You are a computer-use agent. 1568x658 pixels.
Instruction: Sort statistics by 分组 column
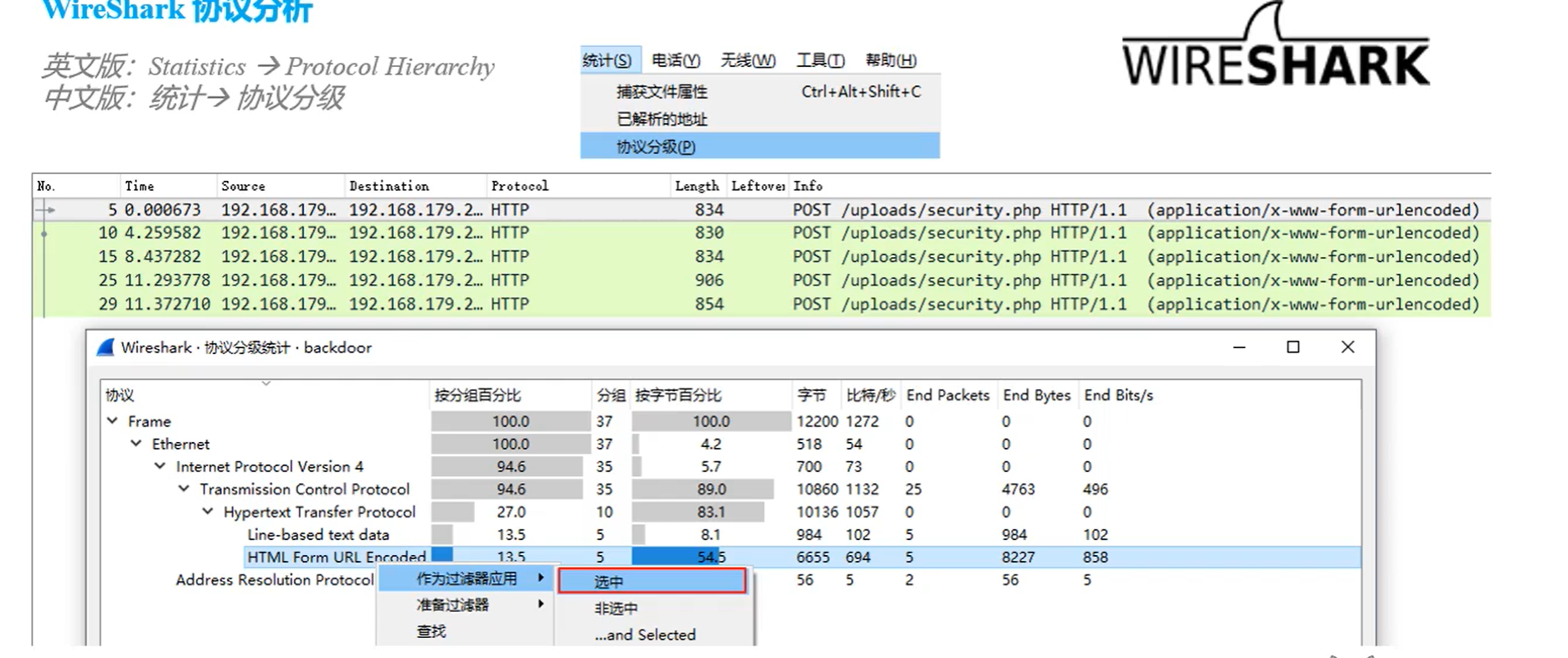(611, 395)
